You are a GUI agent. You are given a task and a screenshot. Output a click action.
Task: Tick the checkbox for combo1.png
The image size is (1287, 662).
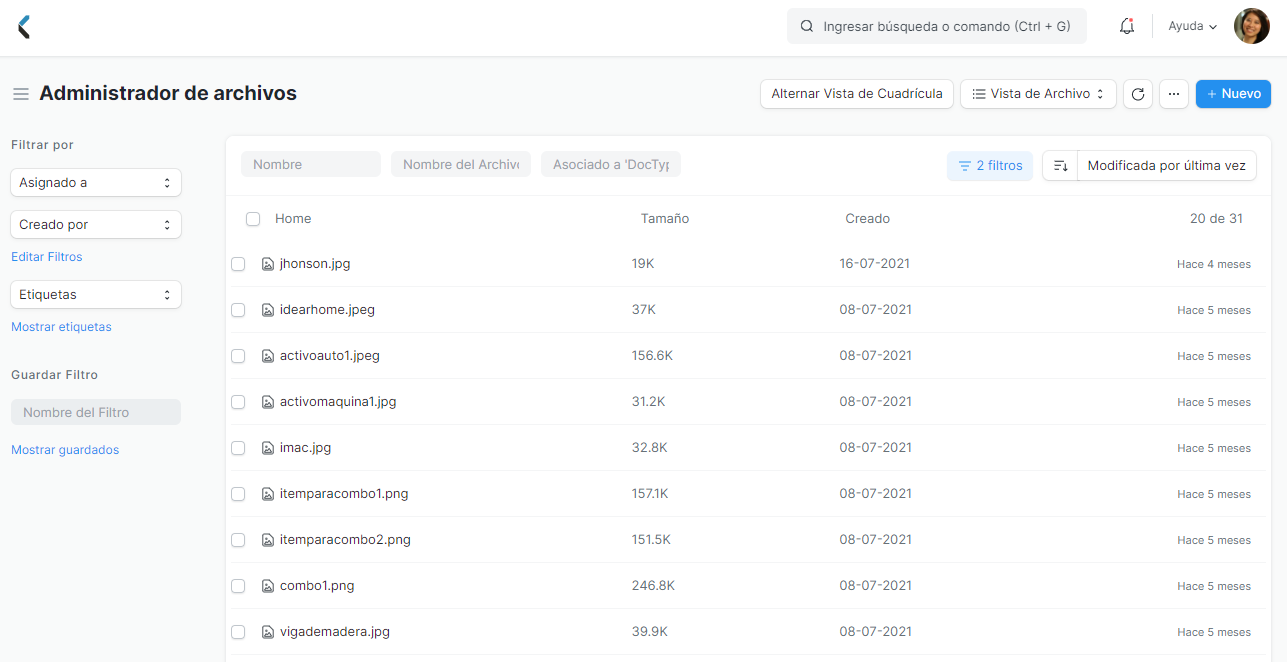tap(238, 586)
